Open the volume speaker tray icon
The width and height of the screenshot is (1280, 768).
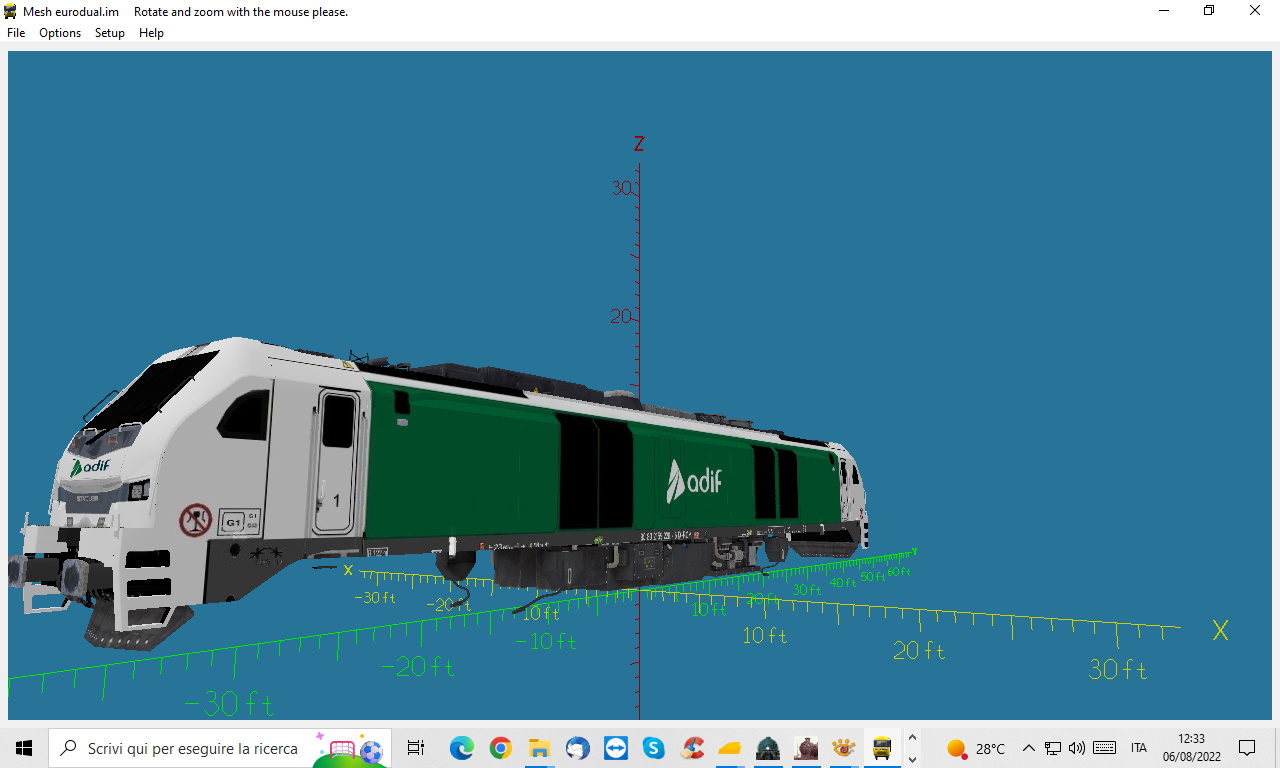point(1077,748)
